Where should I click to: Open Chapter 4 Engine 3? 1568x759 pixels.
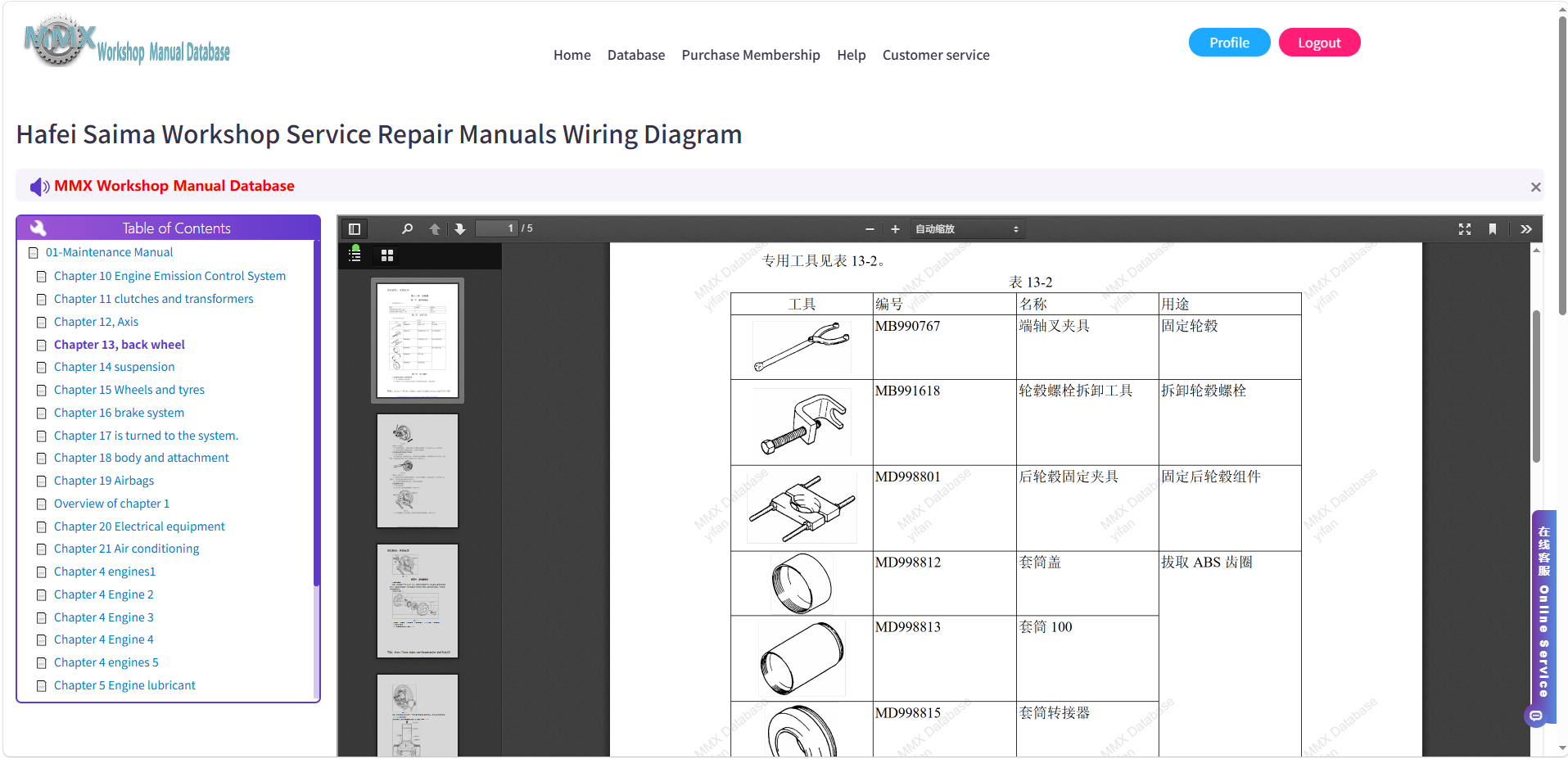tap(103, 618)
